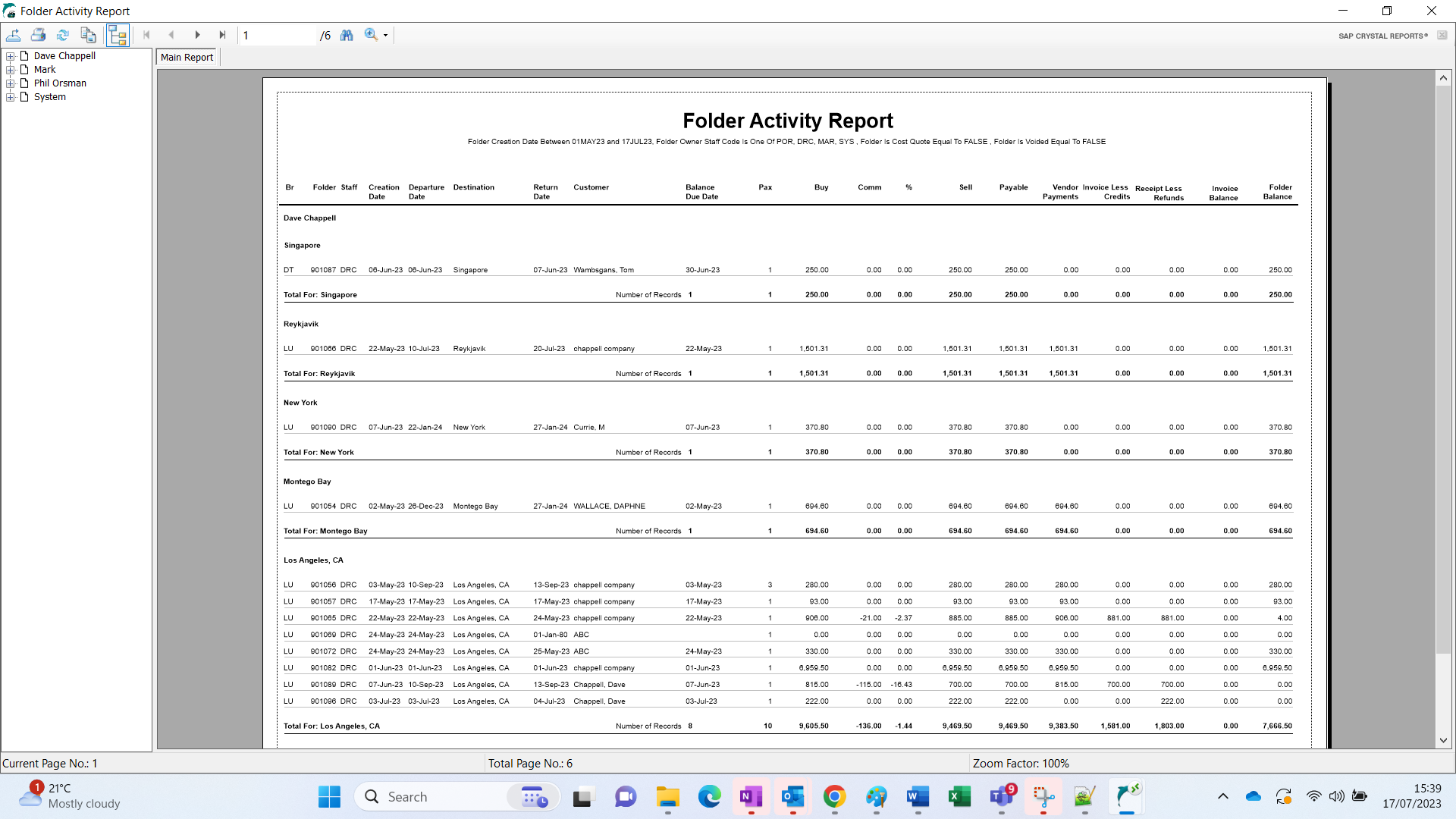1456x819 pixels.
Task: Open the zoom level dropdown arrow
Action: [385, 36]
